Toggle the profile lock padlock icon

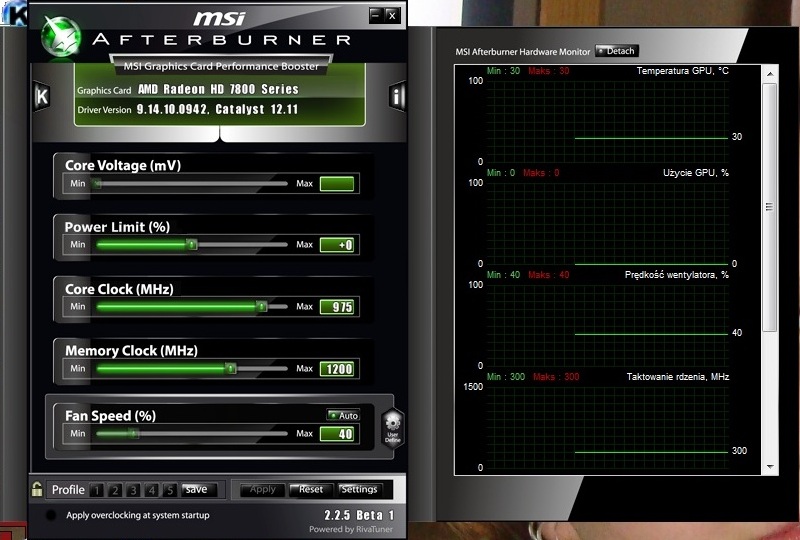(x=37, y=489)
